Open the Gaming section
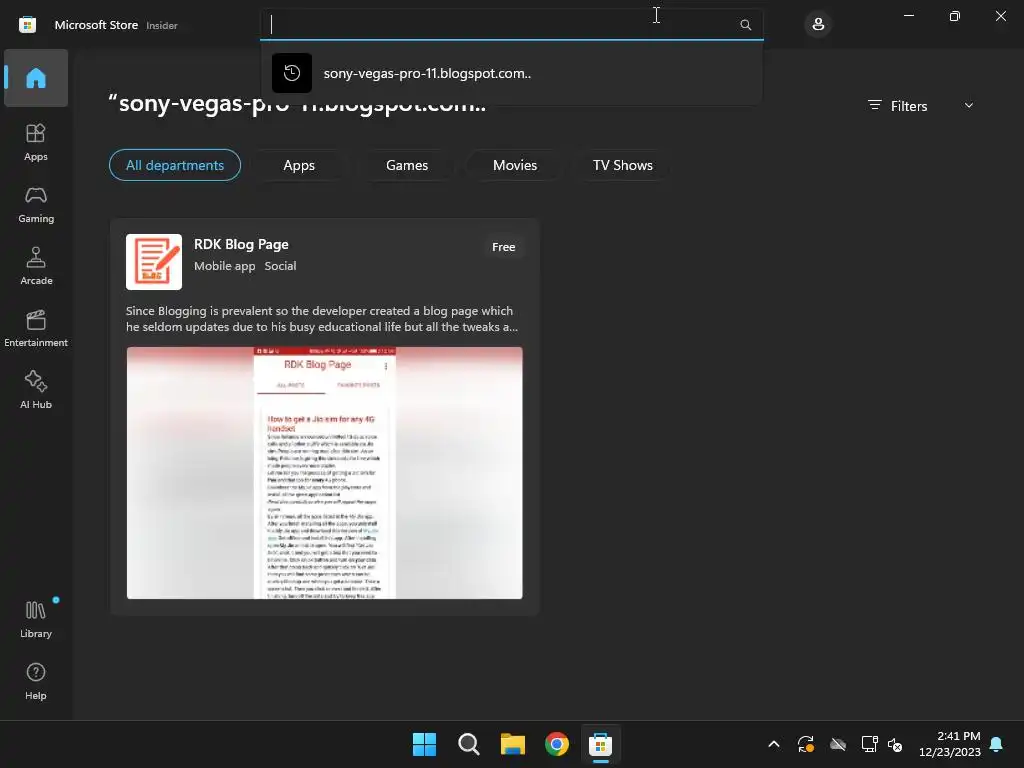The height and width of the screenshot is (768, 1024). click(x=36, y=204)
